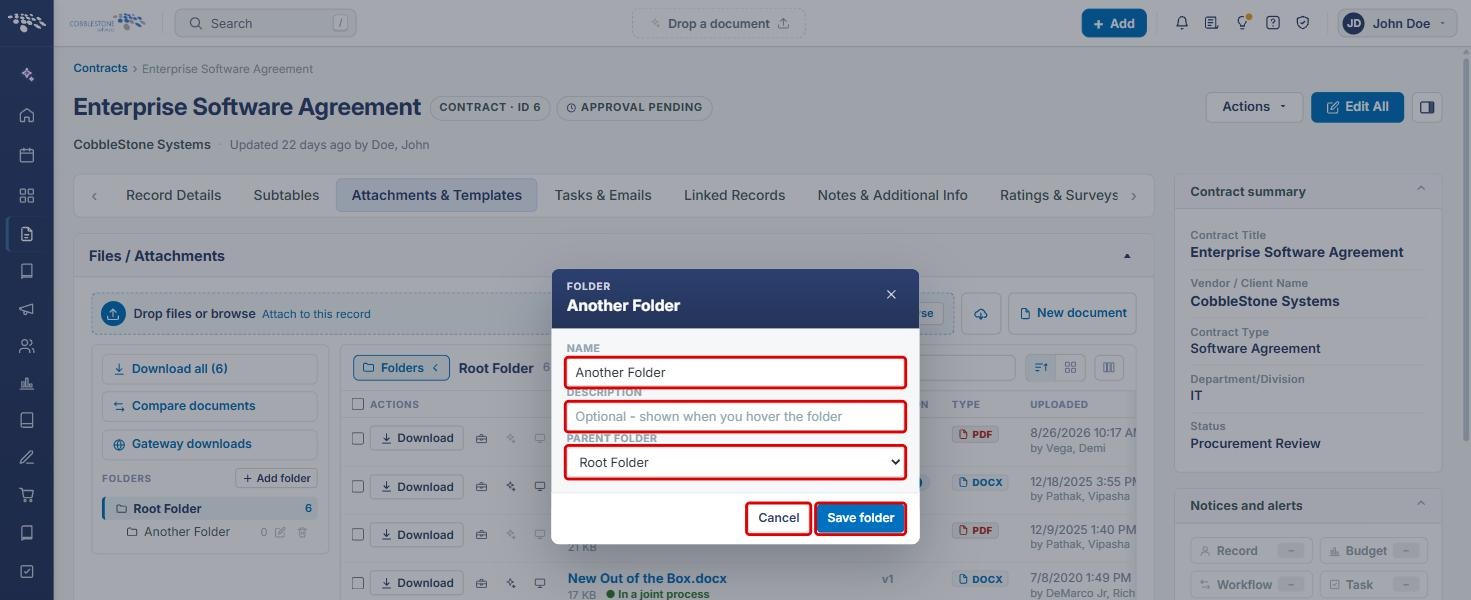Click the Add folder button
This screenshot has height=600, width=1471.
point(276,478)
